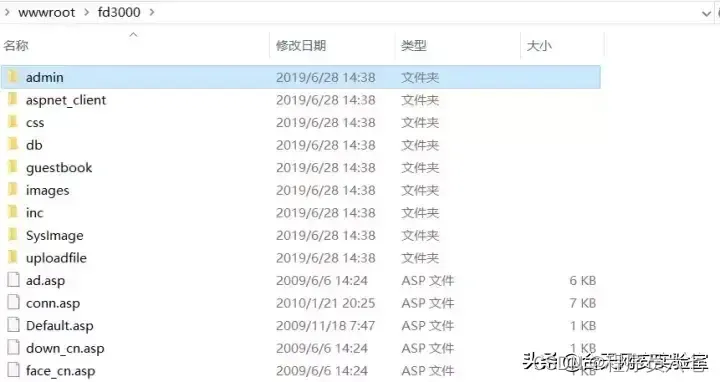Click the 2009/11/18 7:47 date of Default.asp
The width and height of the screenshot is (720, 382).
coord(326,326)
